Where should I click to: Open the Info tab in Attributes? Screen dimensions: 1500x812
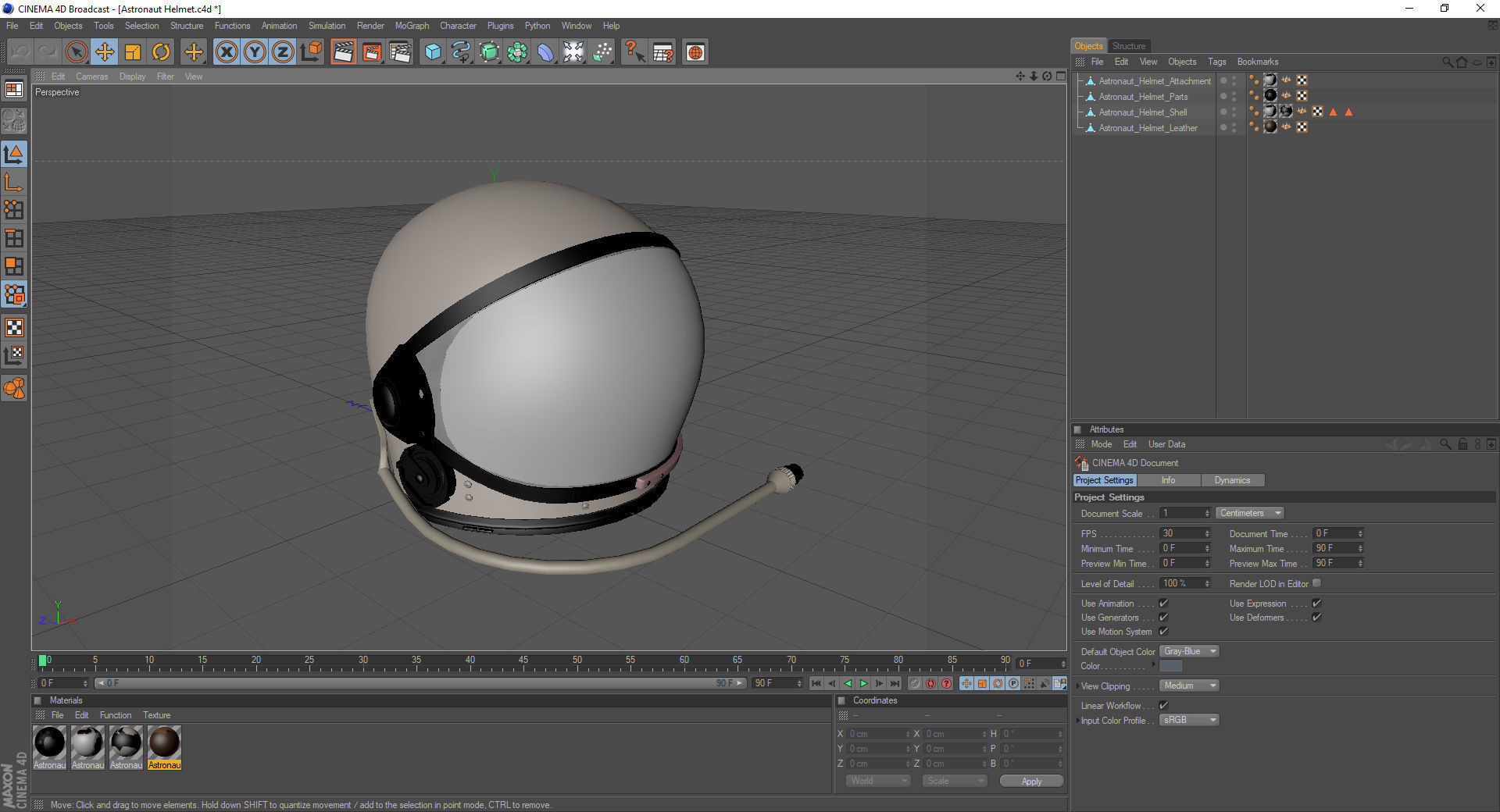click(1168, 480)
